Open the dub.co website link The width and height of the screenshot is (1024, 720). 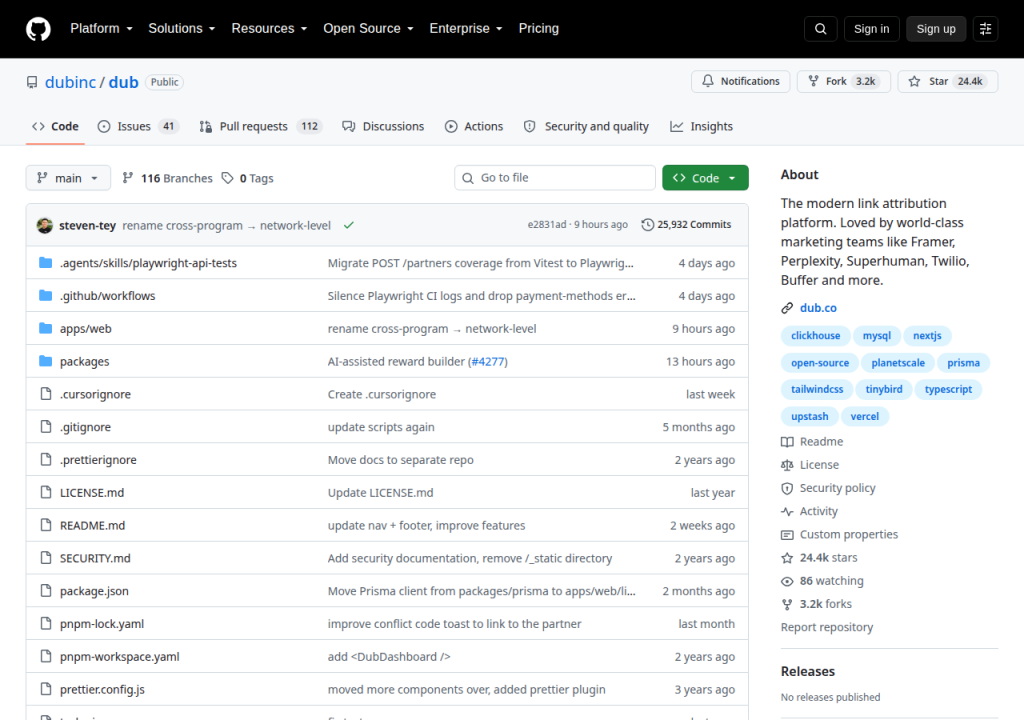[818, 308]
